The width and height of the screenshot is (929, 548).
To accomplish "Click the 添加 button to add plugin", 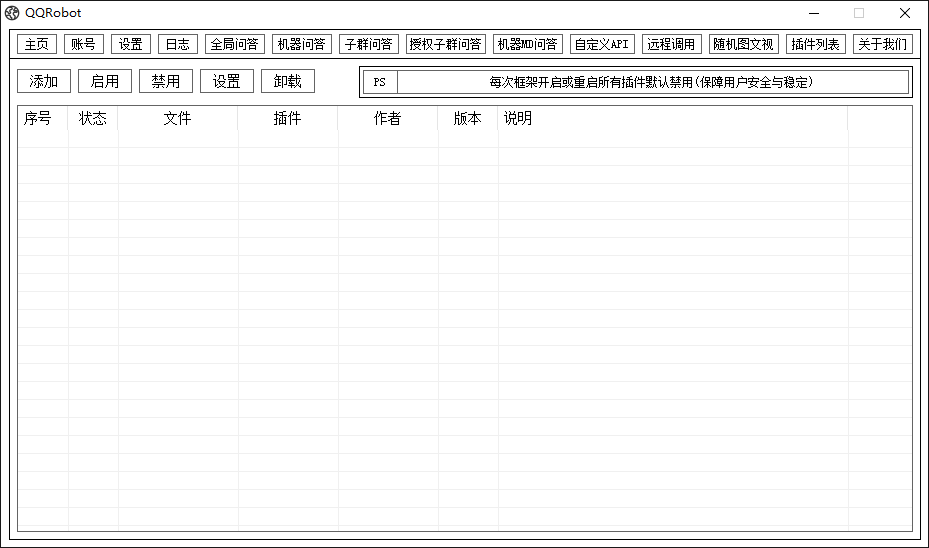I will click(x=44, y=82).
